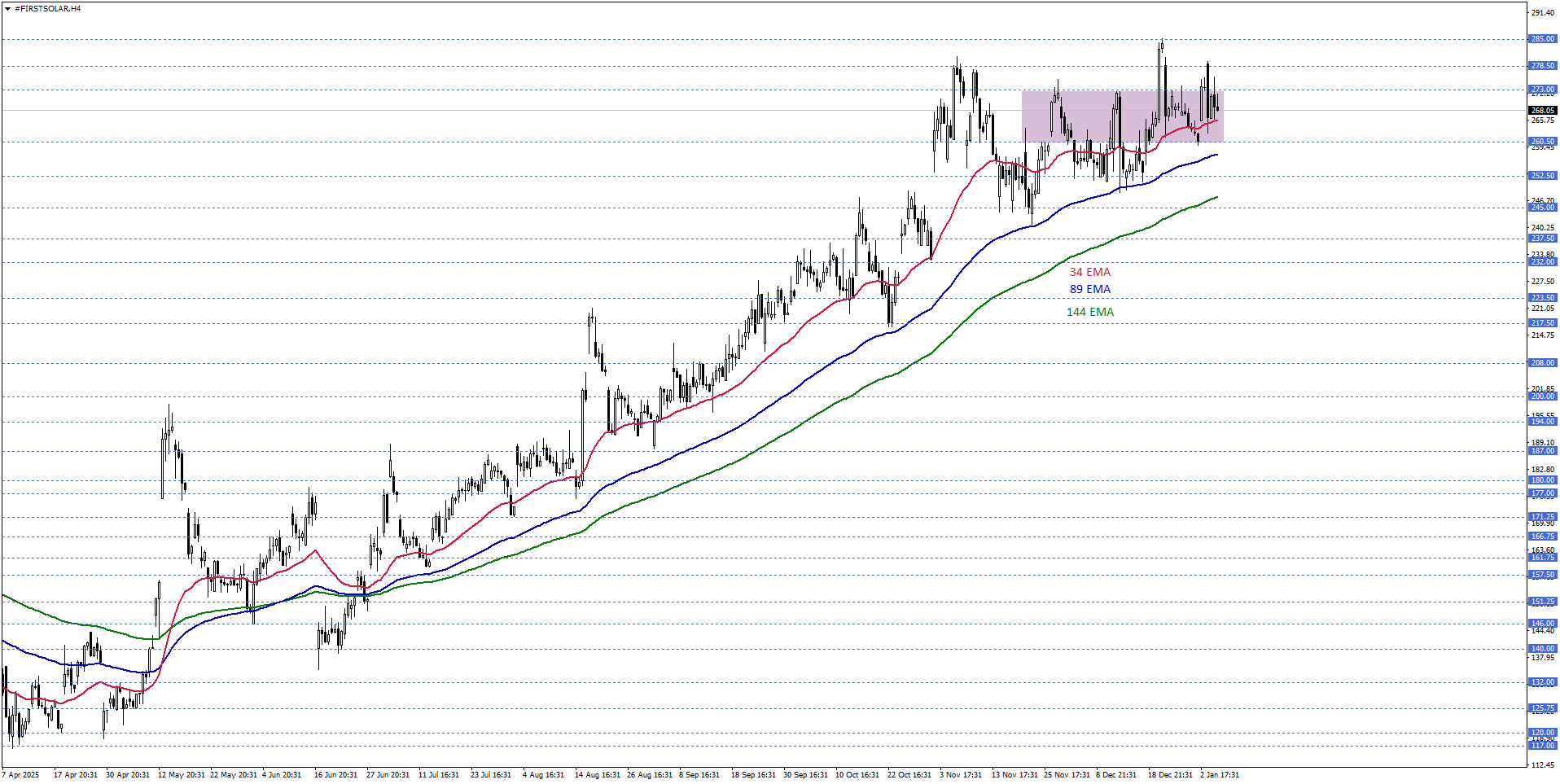Click the 291.40 price scale value
Image resolution: width=1560 pixels, height=784 pixels.
(1543, 13)
